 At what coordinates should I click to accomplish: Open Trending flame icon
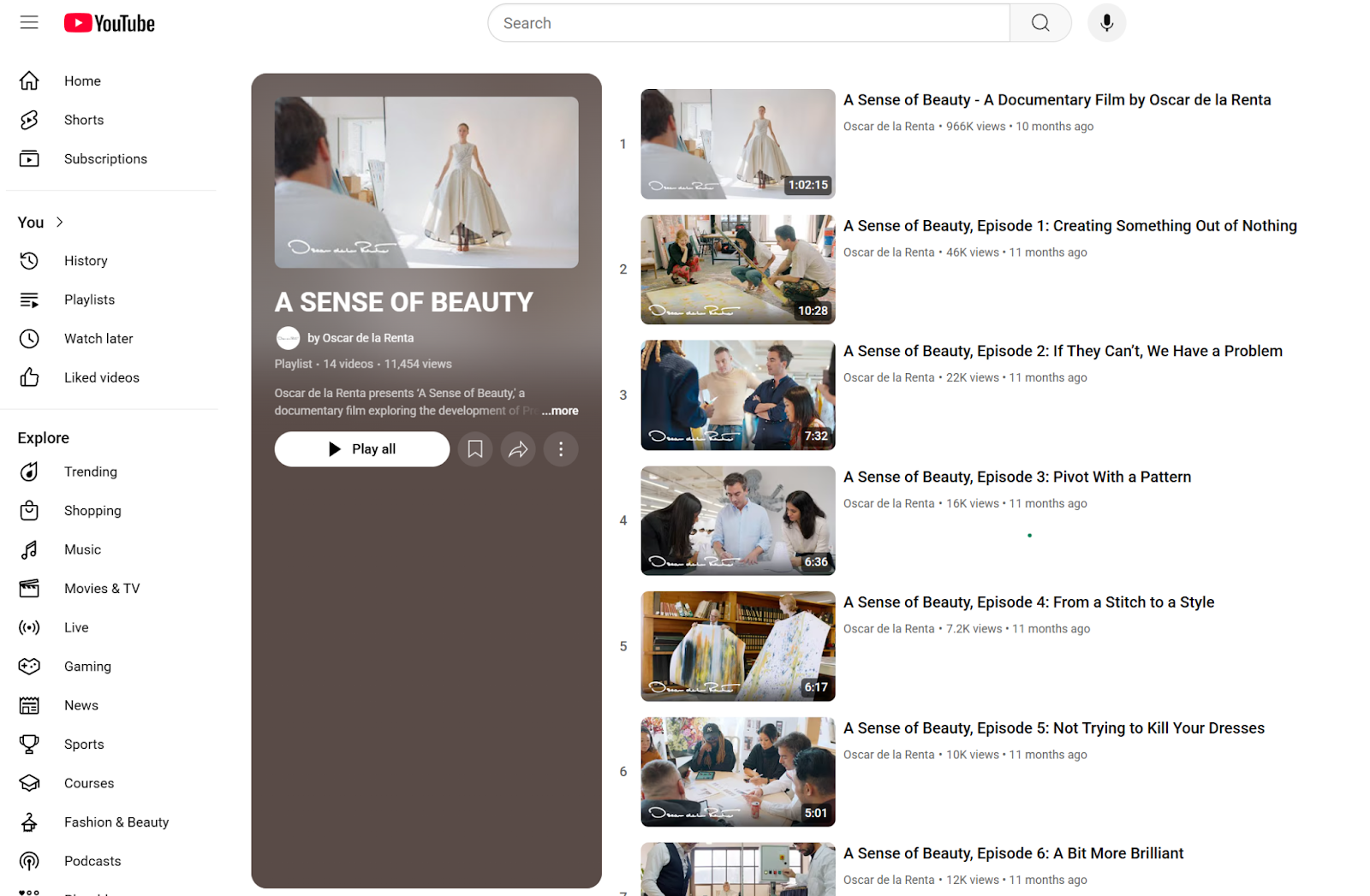pyautogui.click(x=29, y=472)
